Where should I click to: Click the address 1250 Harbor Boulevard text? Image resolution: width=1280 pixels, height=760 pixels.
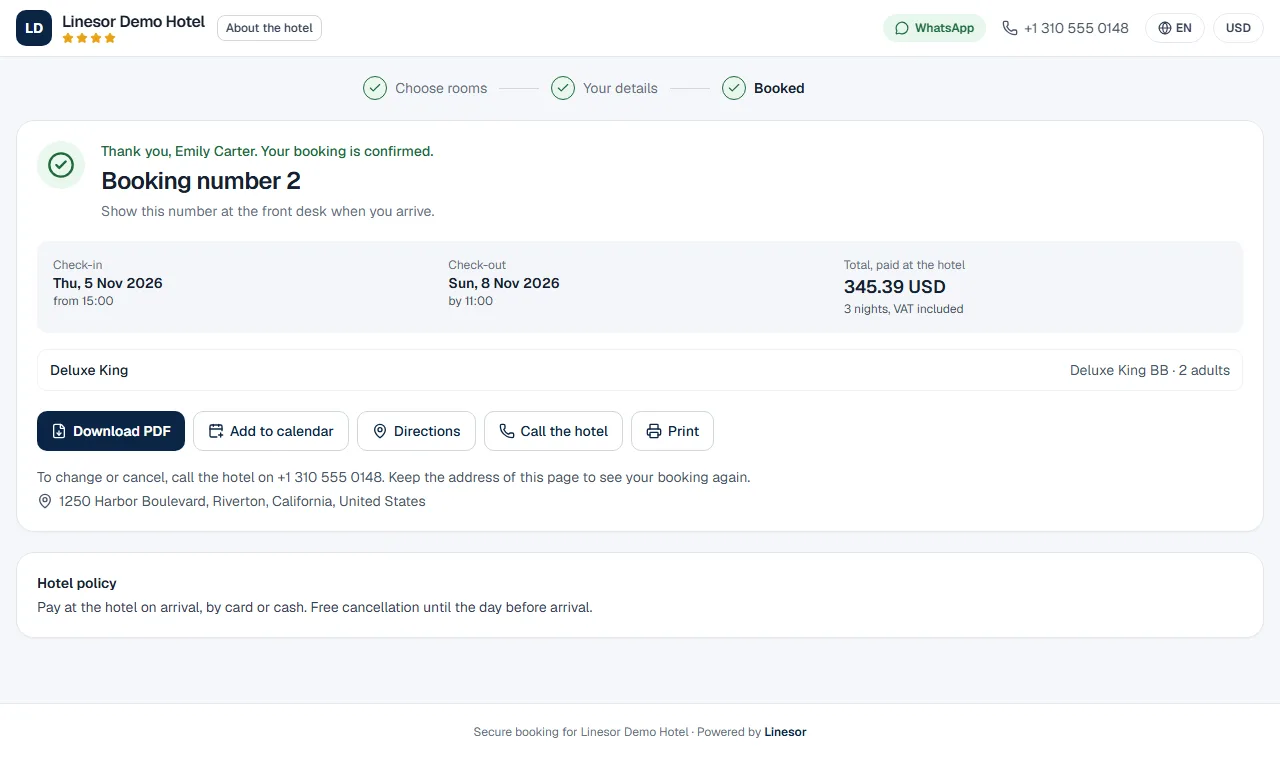tap(242, 501)
